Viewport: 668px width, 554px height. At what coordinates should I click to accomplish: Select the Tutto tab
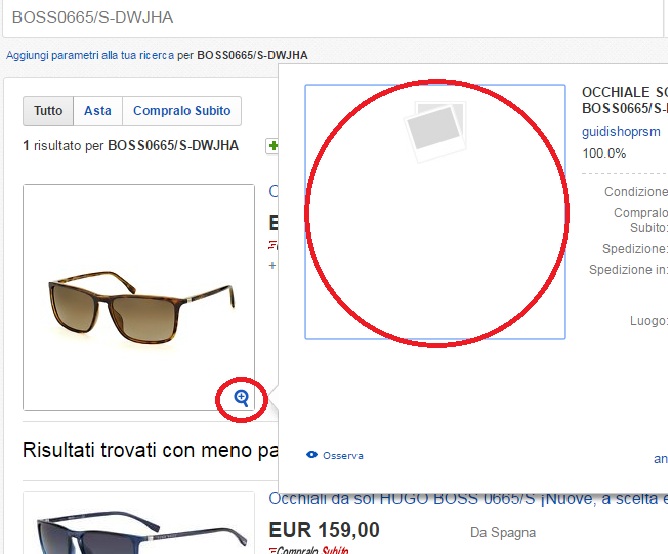point(48,111)
